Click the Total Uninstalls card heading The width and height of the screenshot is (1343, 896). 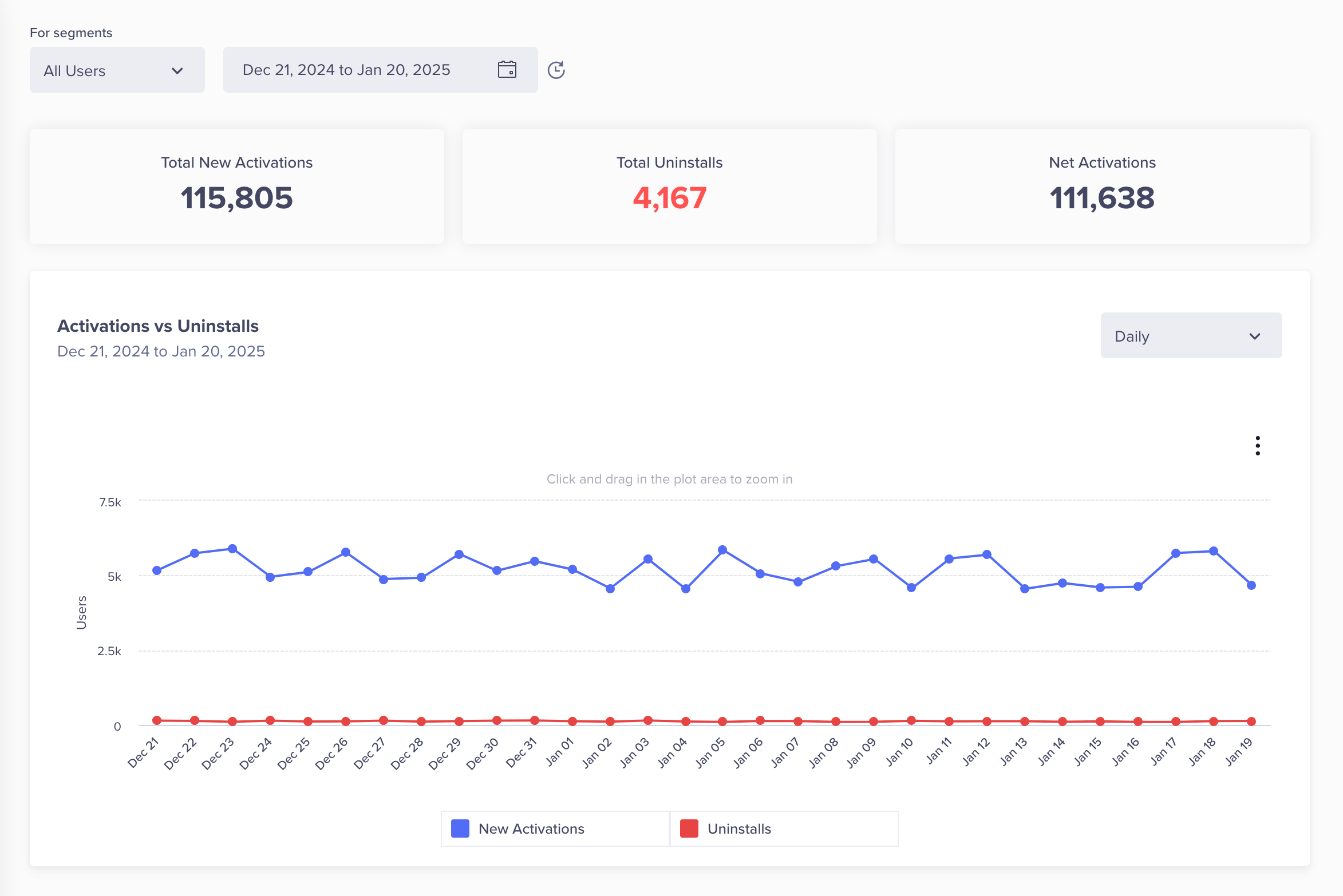click(x=670, y=162)
